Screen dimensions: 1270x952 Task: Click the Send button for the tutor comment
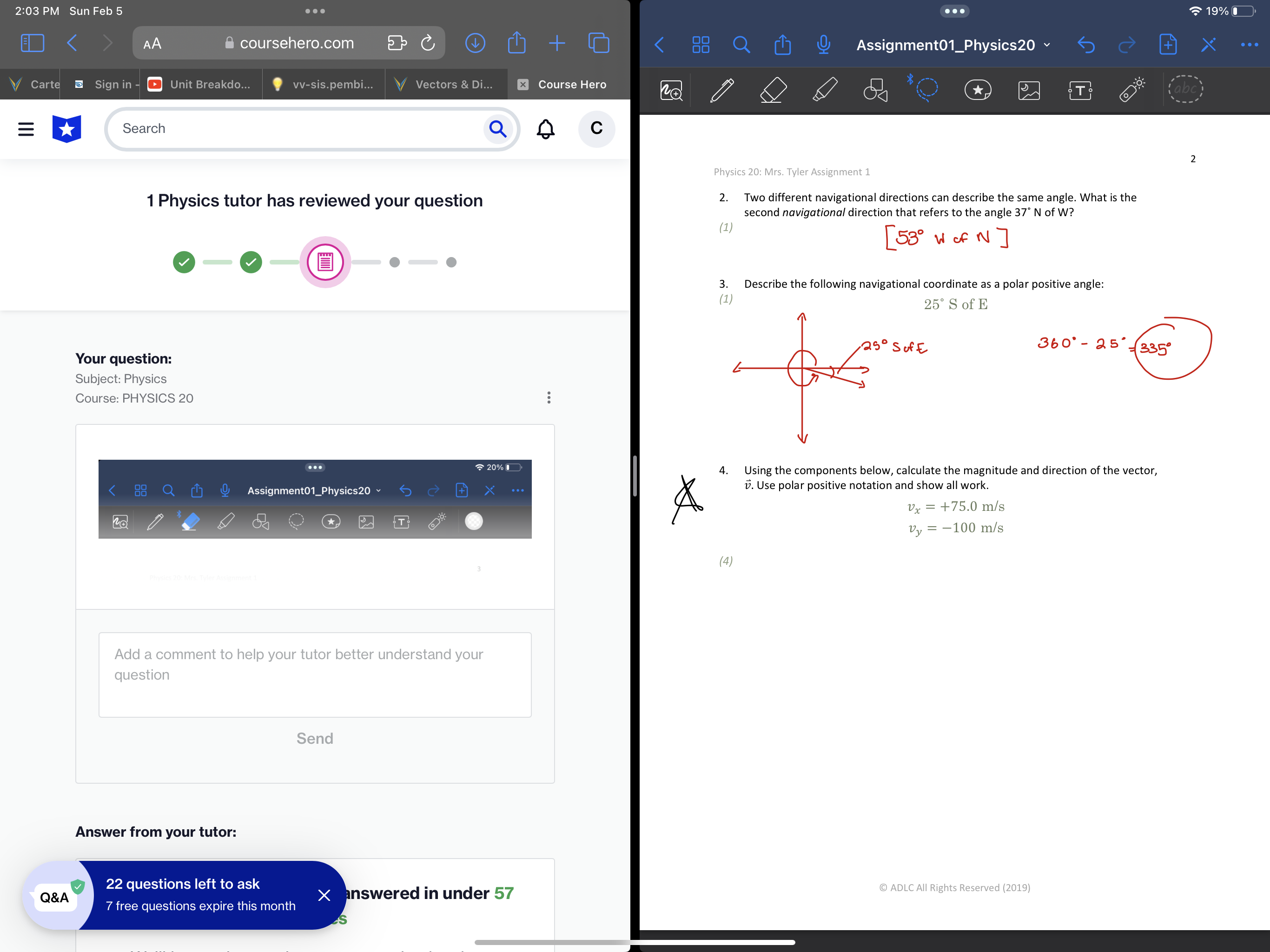(x=315, y=738)
